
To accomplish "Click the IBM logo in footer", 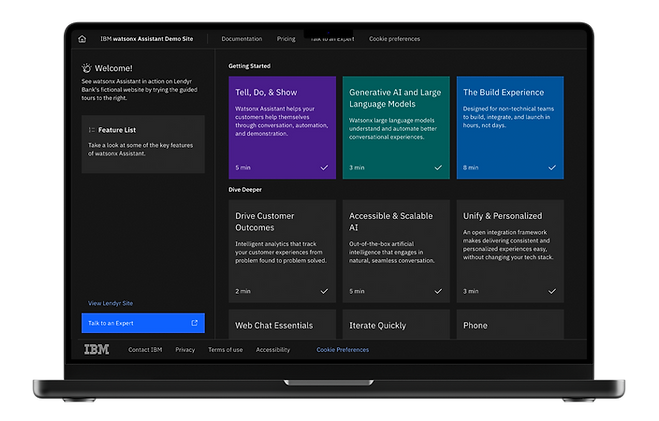I will click(97, 350).
